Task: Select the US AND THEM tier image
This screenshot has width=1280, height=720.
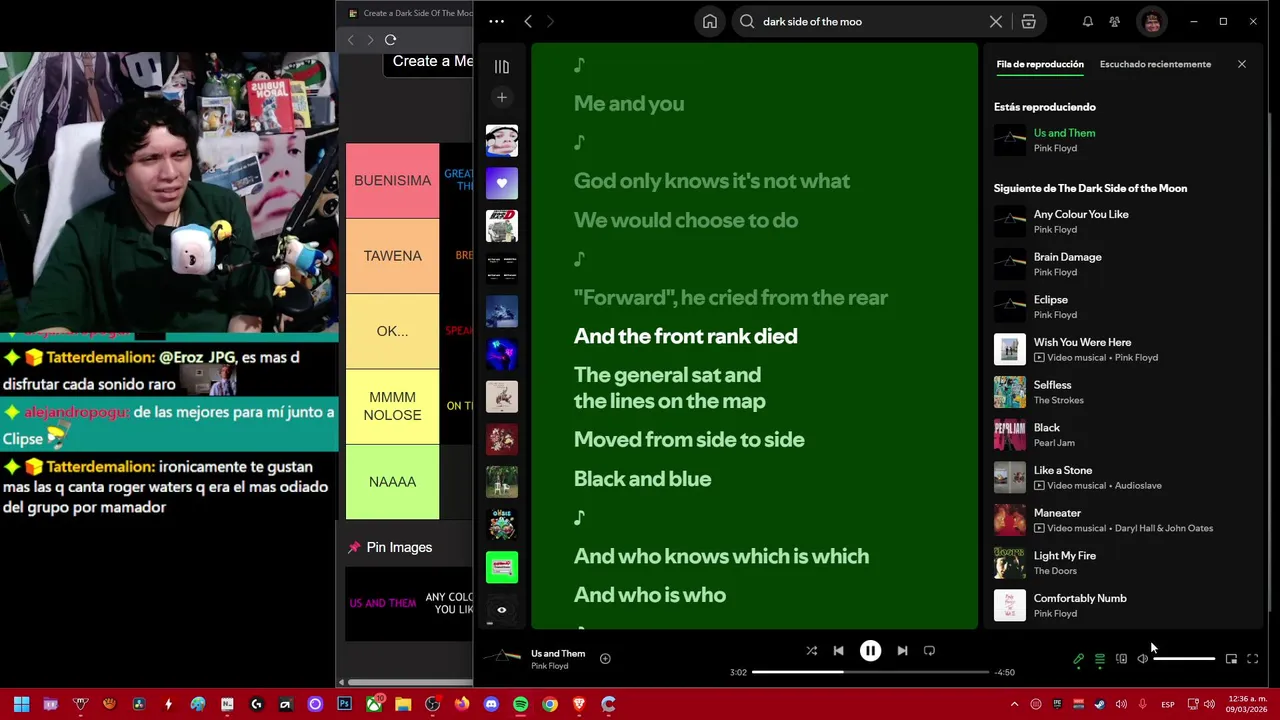Action: click(382, 603)
